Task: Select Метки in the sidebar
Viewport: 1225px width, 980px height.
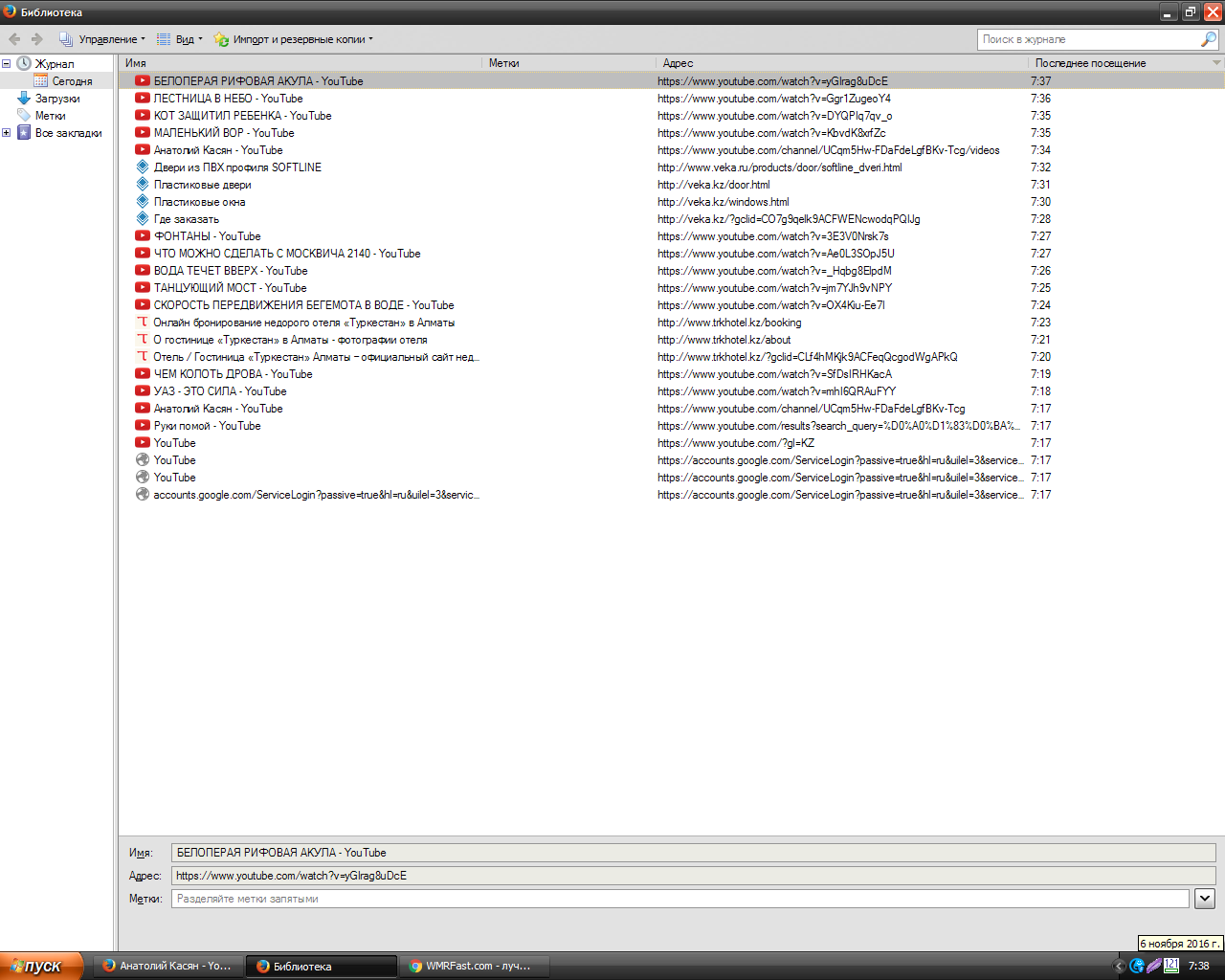Action: (x=50, y=116)
